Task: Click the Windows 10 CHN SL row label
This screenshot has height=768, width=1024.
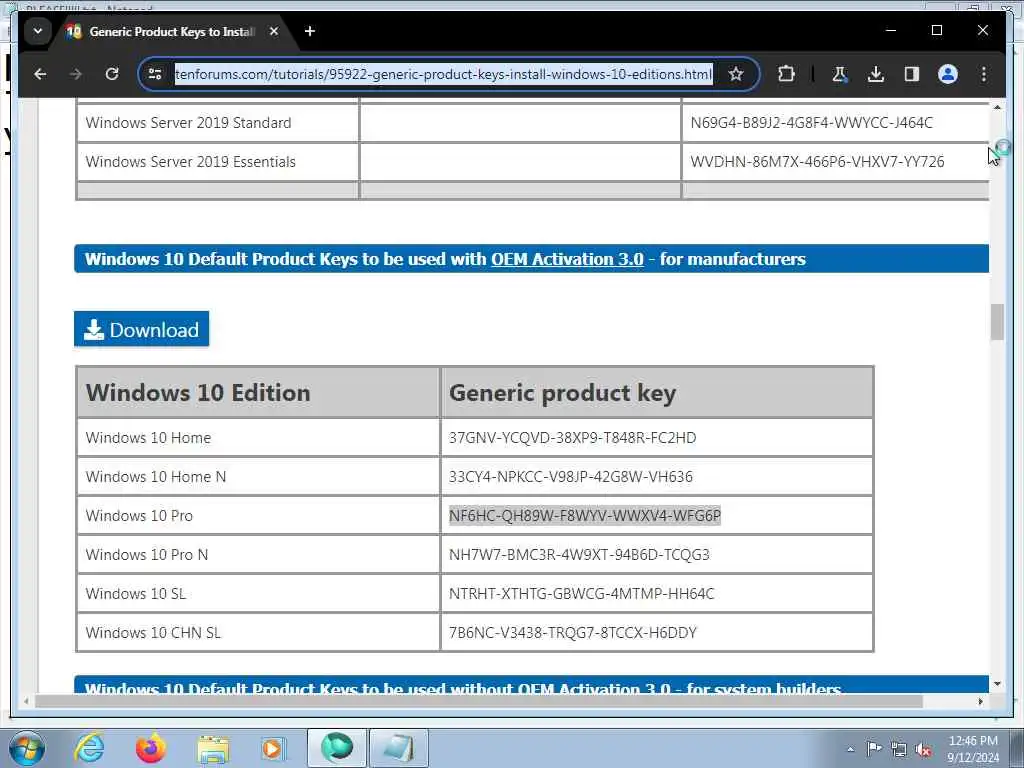Action: click(x=153, y=633)
